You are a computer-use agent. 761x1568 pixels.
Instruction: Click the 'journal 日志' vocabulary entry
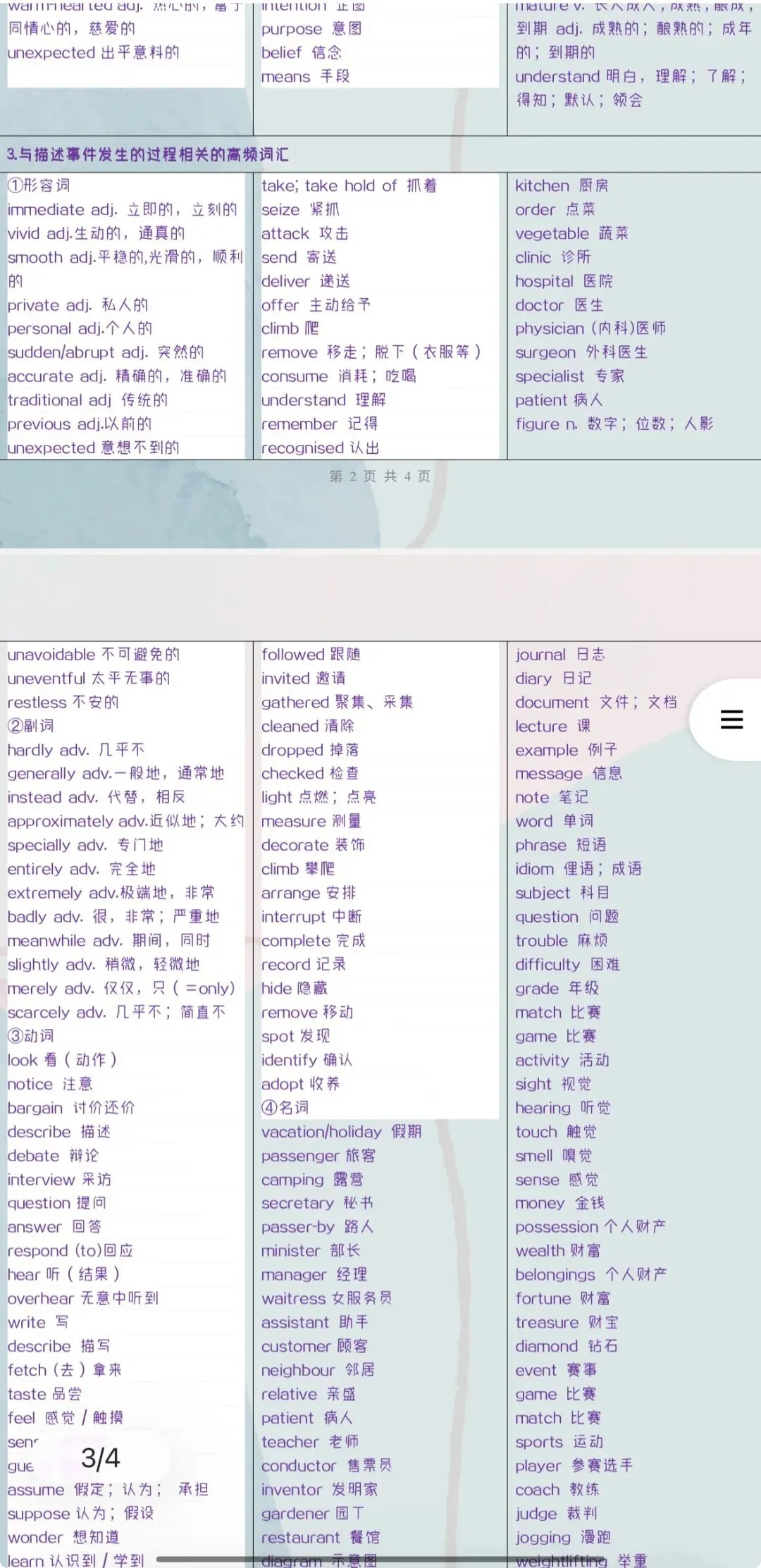pos(560,655)
